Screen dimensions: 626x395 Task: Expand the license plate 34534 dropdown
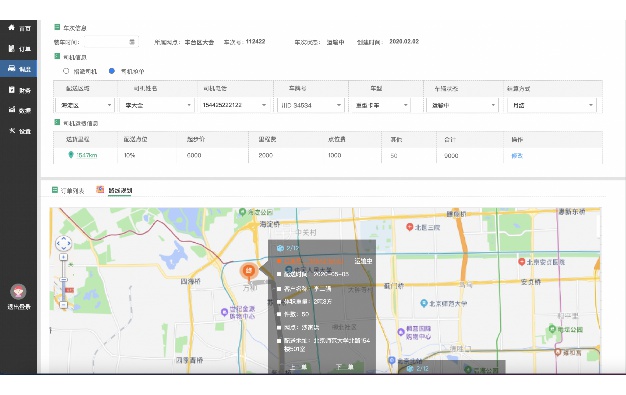pos(310,105)
